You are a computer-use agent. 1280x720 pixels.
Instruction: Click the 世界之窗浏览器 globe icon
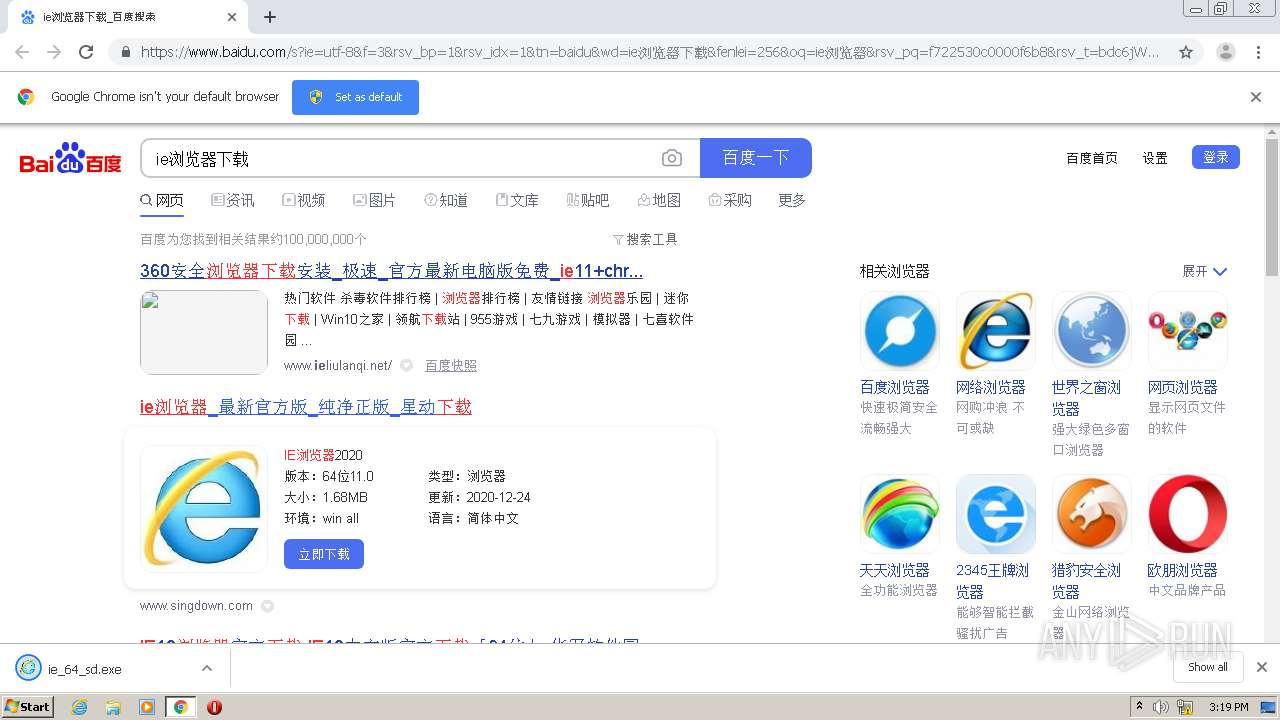[1092, 331]
